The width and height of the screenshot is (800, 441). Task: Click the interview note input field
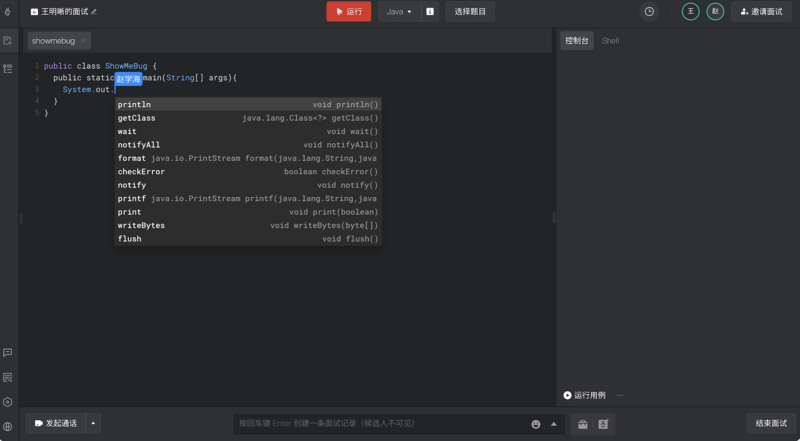pyautogui.click(x=380, y=424)
